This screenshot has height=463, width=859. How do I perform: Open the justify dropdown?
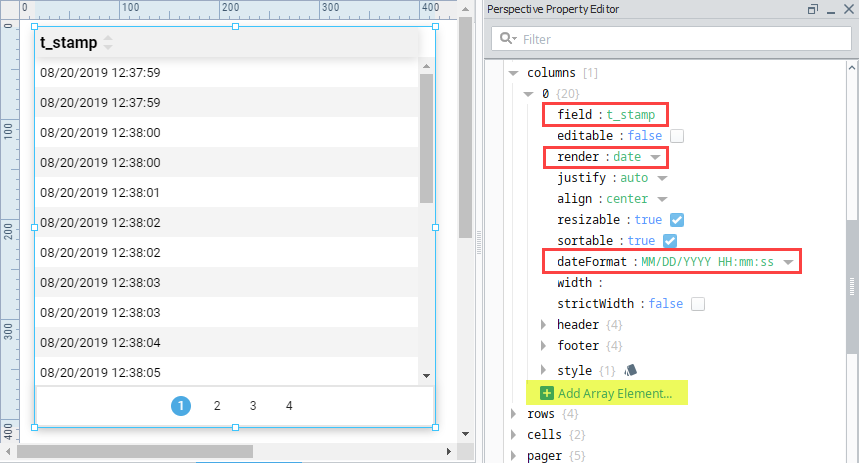click(662, 178)
